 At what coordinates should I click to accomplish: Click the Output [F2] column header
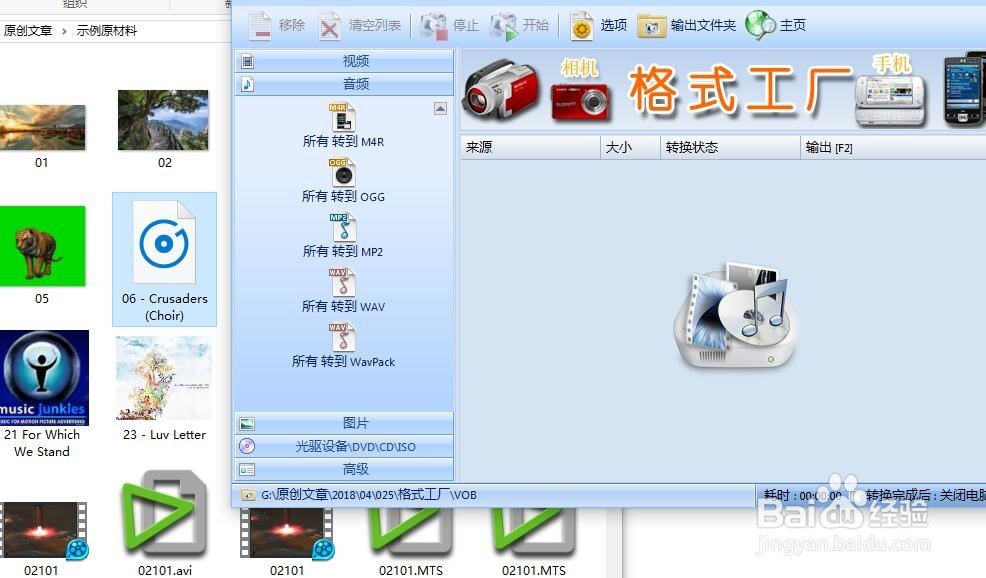pos(893,148)
